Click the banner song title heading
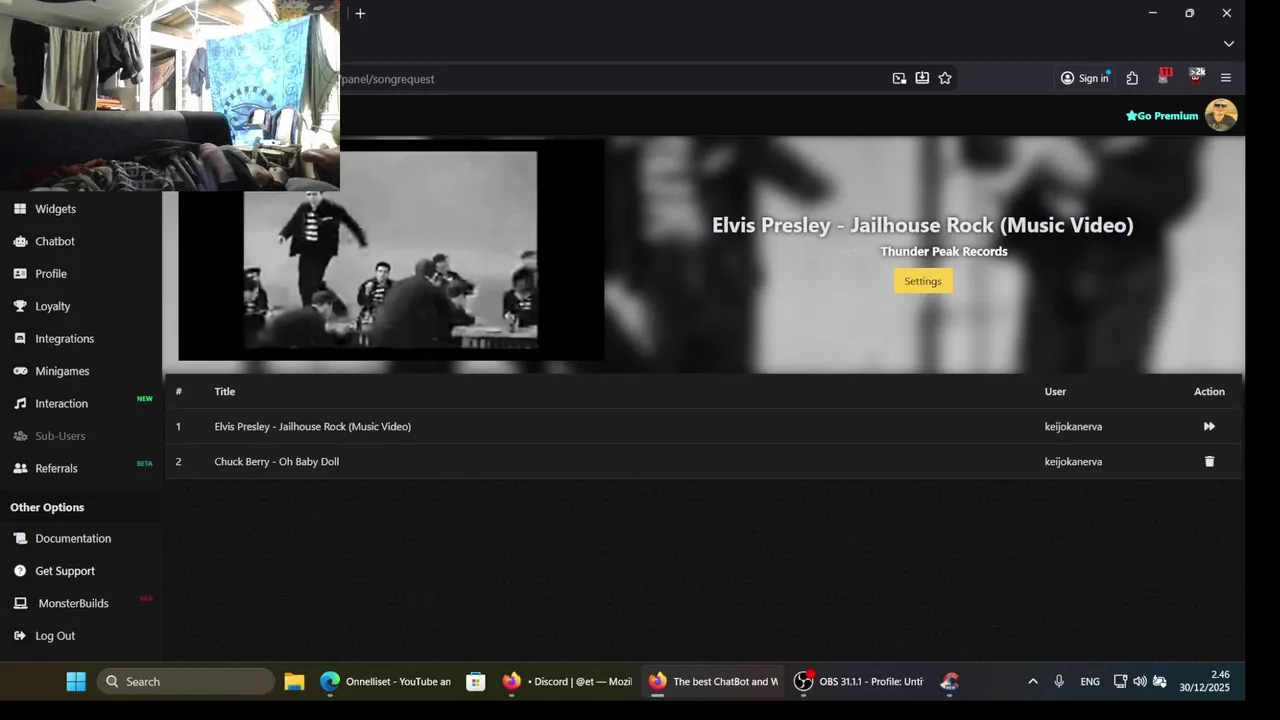This screenshot has width=1280, height=720. (x=922, y=225)
